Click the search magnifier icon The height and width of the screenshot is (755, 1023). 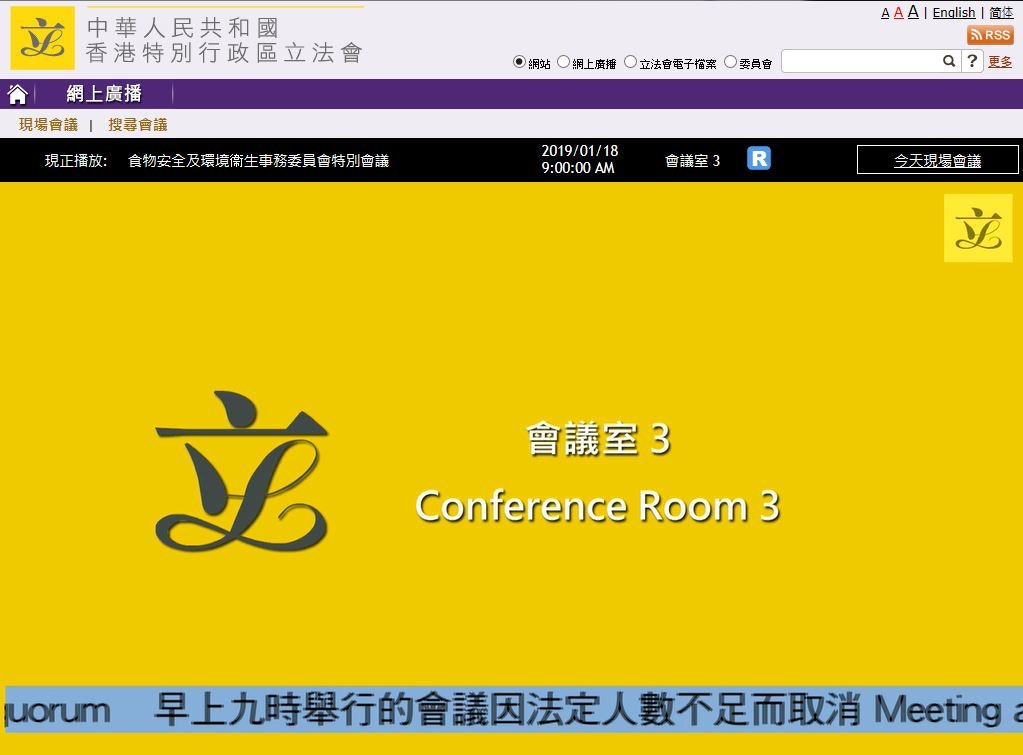pyautogui.click(x=947, y=61)
